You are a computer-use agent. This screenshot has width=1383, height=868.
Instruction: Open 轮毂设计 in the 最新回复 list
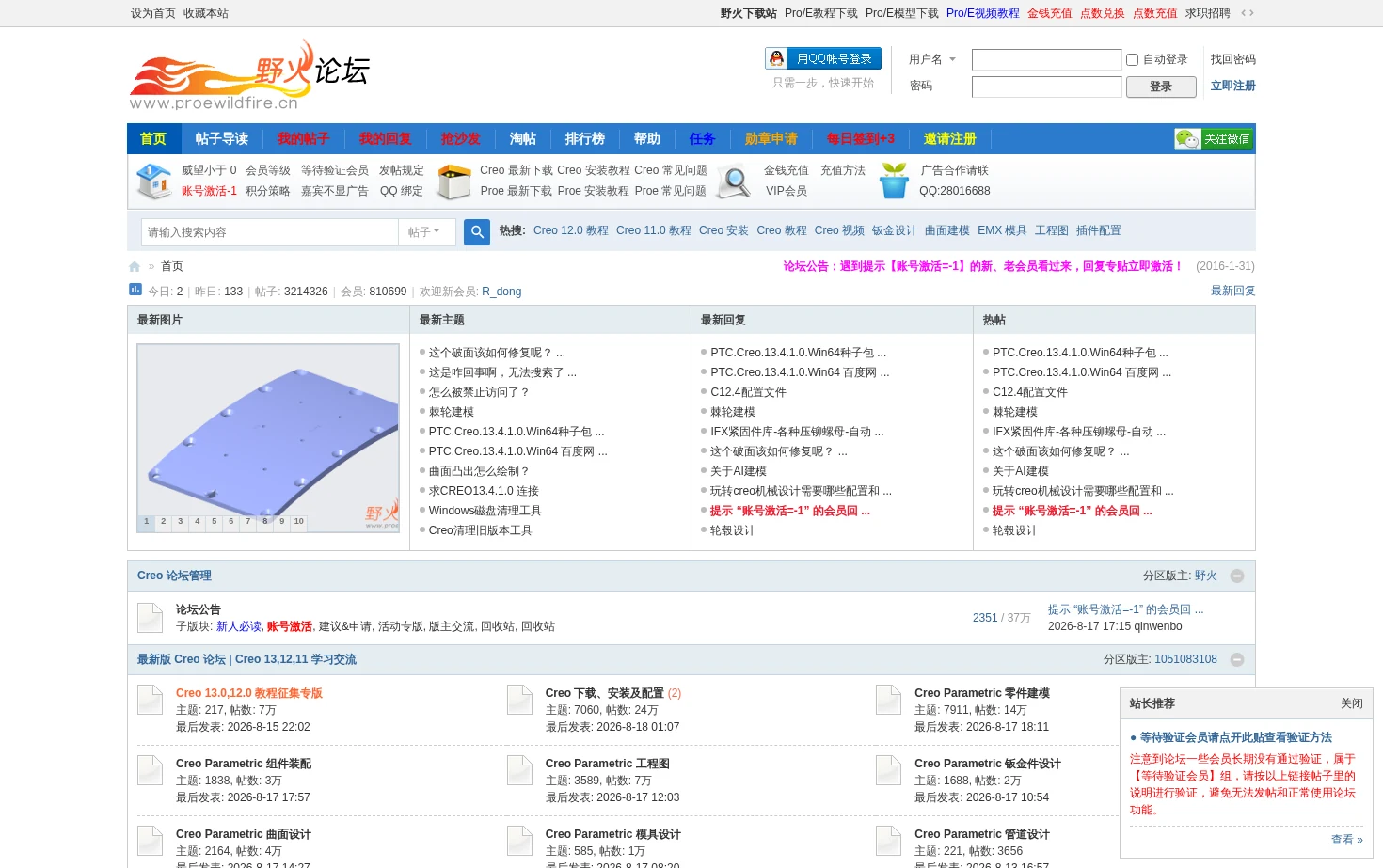click(733, 530)
